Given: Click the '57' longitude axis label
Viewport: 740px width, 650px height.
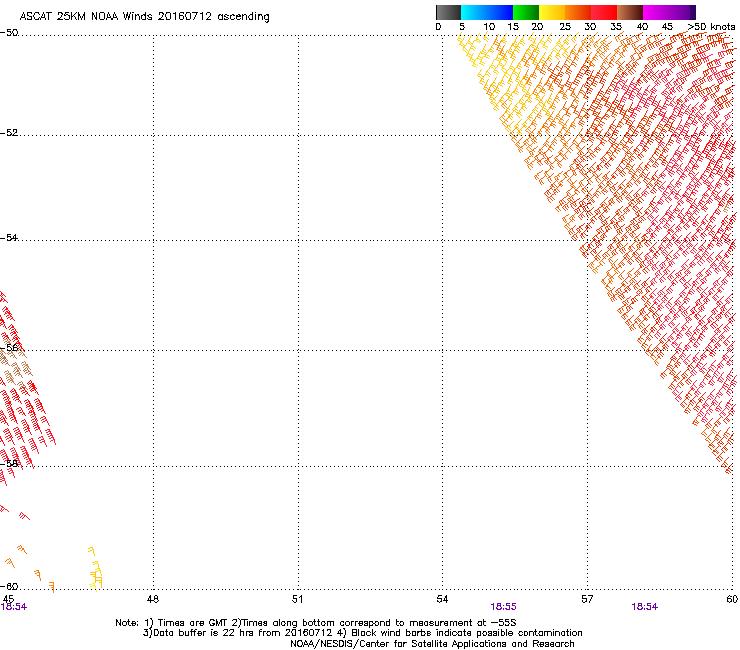Looking at the screenshot, I should point(587,599).
